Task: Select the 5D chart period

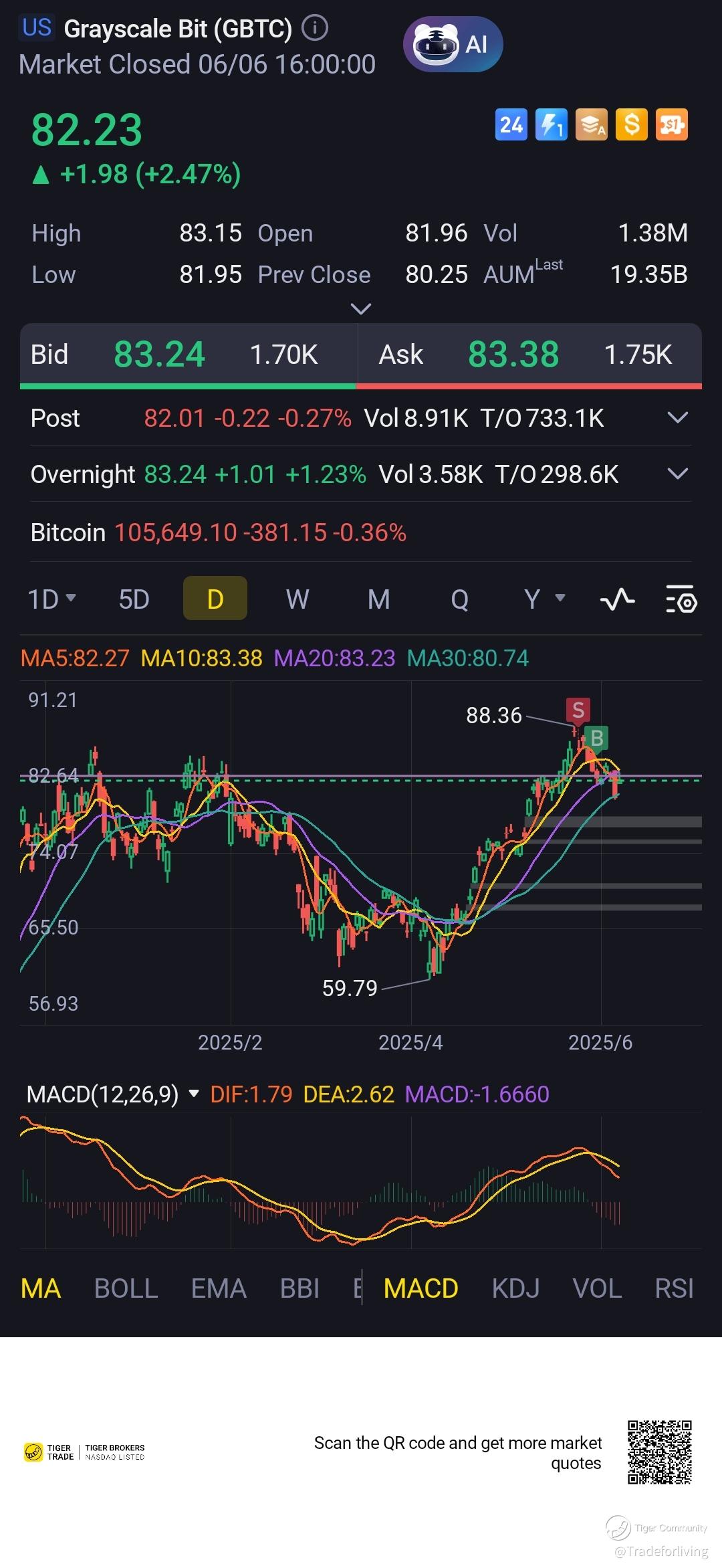Action: point(134,599)
